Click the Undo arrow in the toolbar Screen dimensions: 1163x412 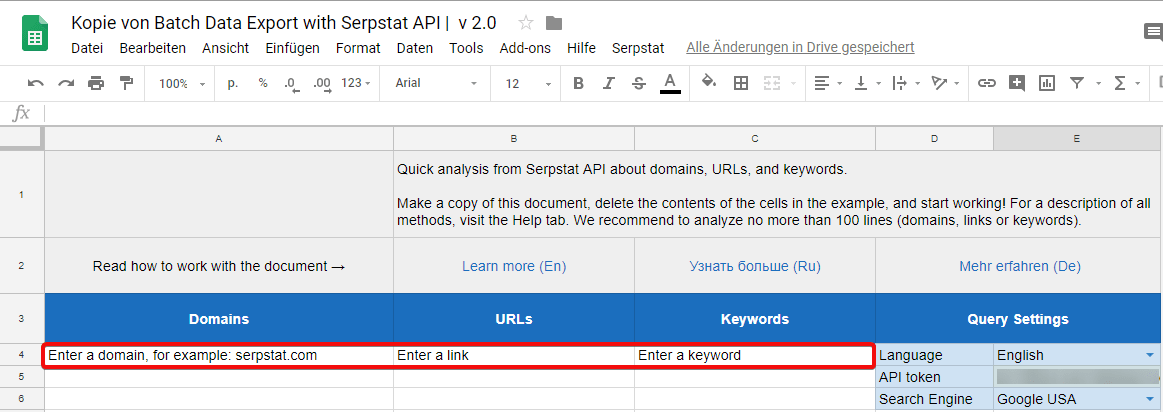click(x=35, y=83)
